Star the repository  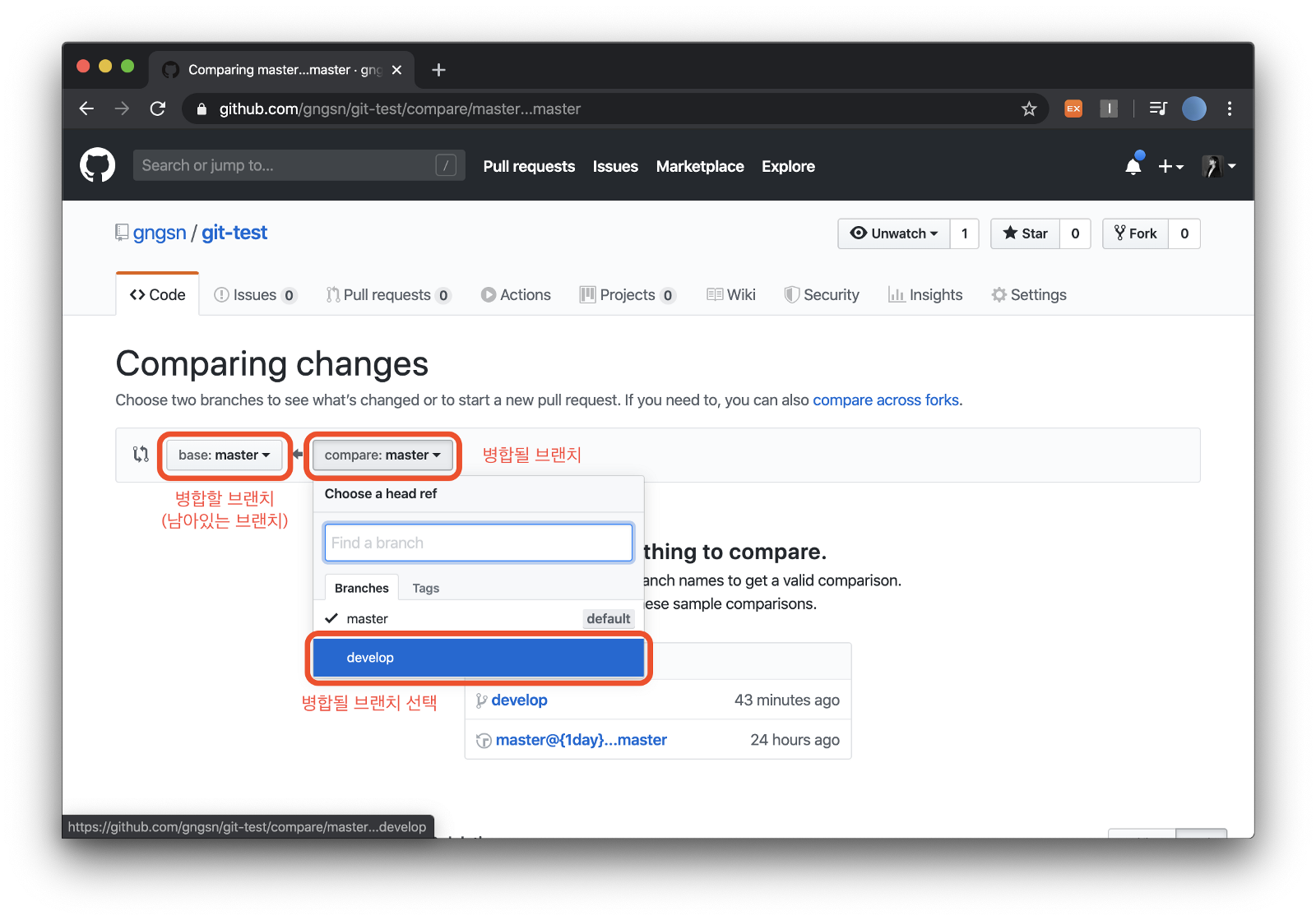coord(1026,233)
